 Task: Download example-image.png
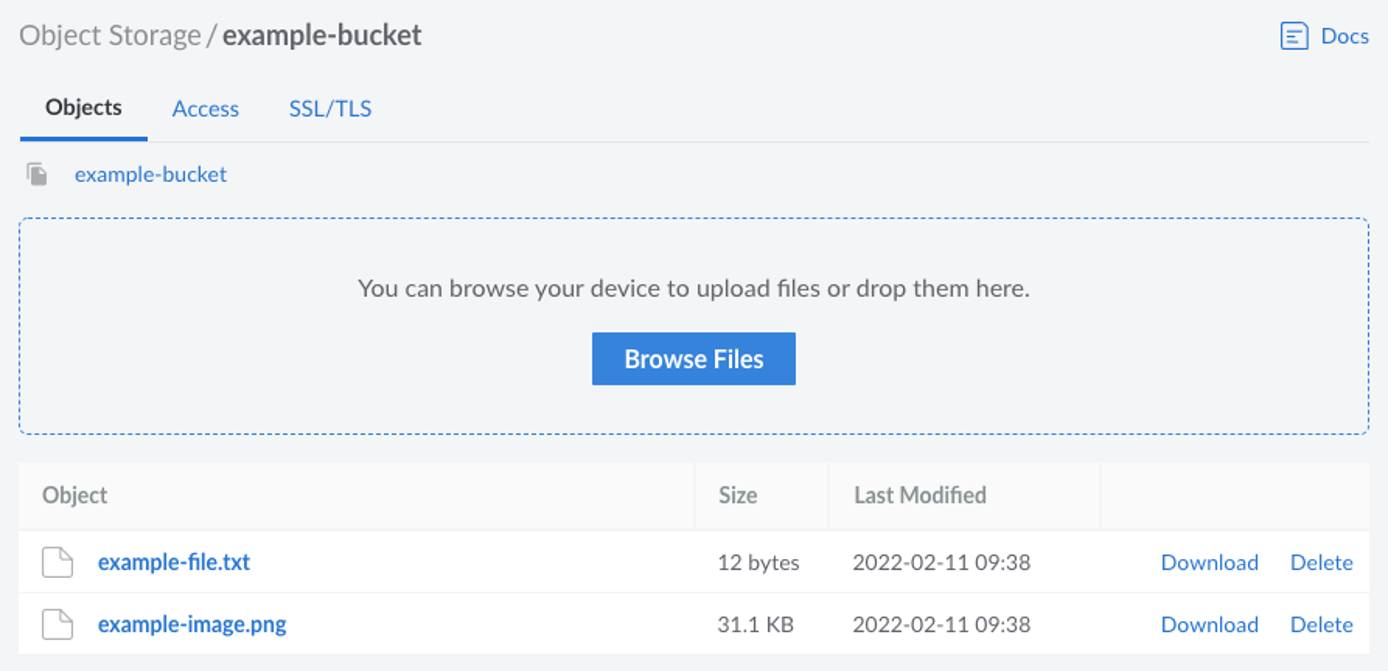[1209, 624]
